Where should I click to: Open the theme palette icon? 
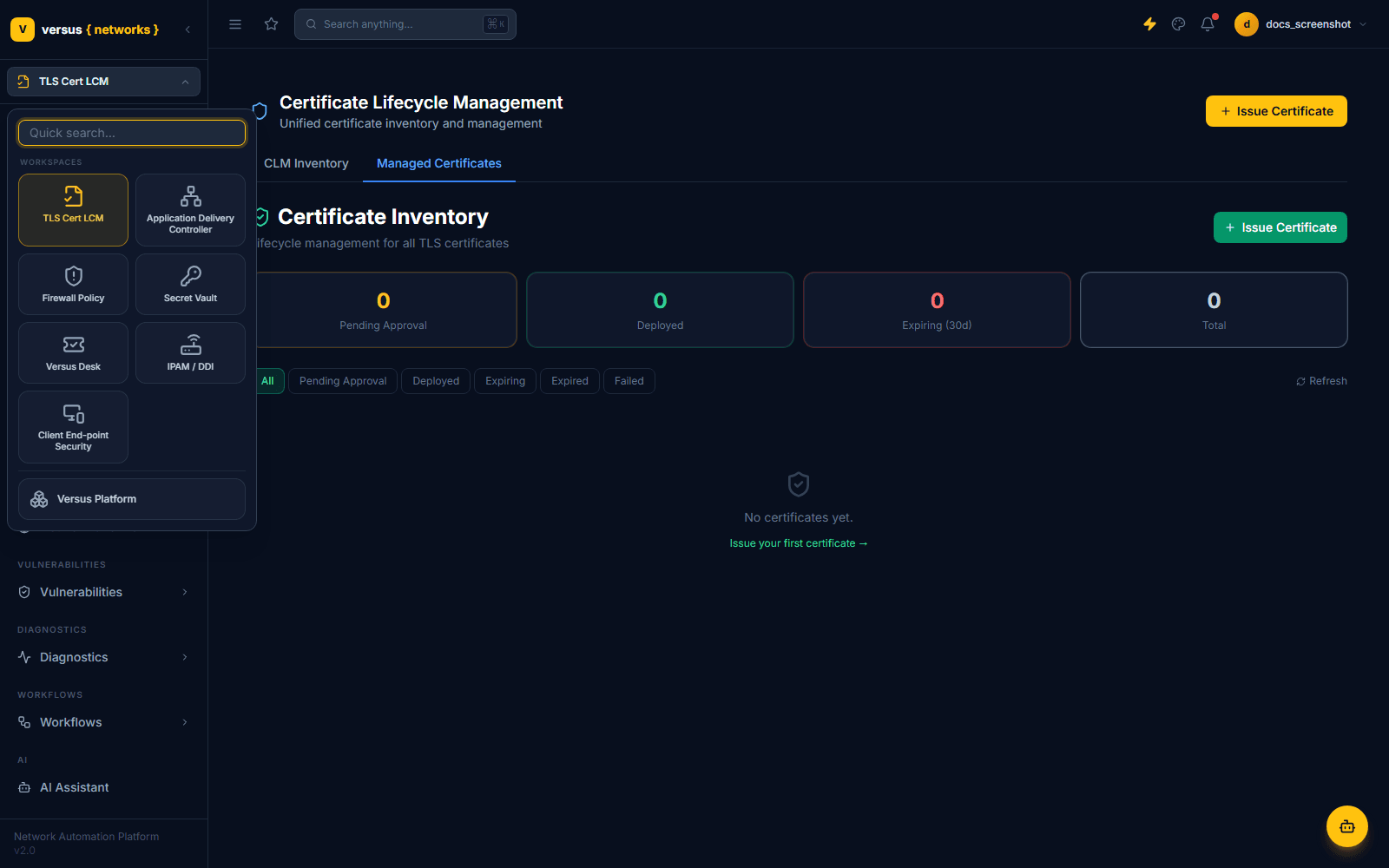[1178, 24]
